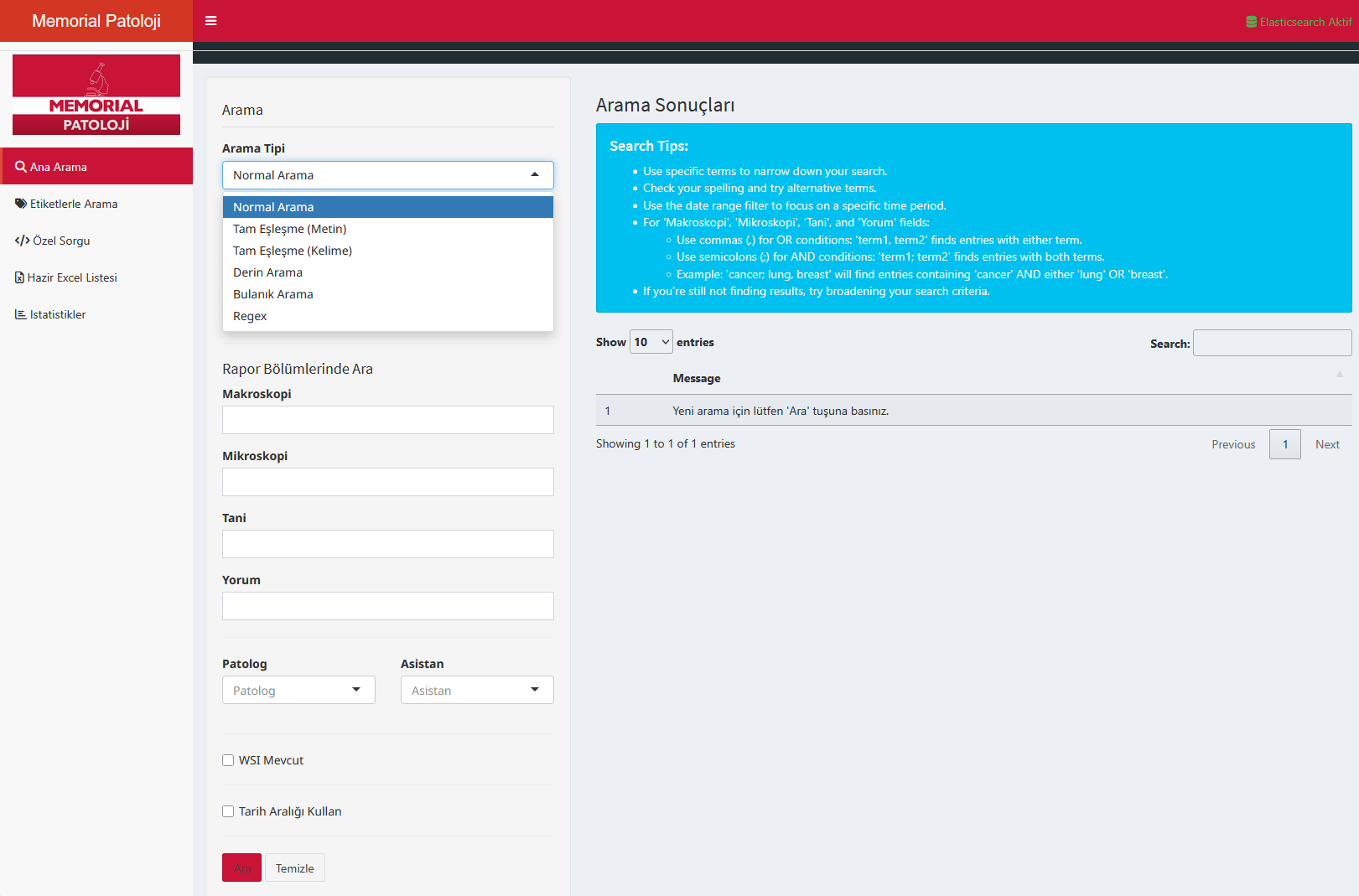Viewport: 1359px width, 896px height.
Task: Click the Memorial Patoloji microscope logo
Action: (96, 95)
